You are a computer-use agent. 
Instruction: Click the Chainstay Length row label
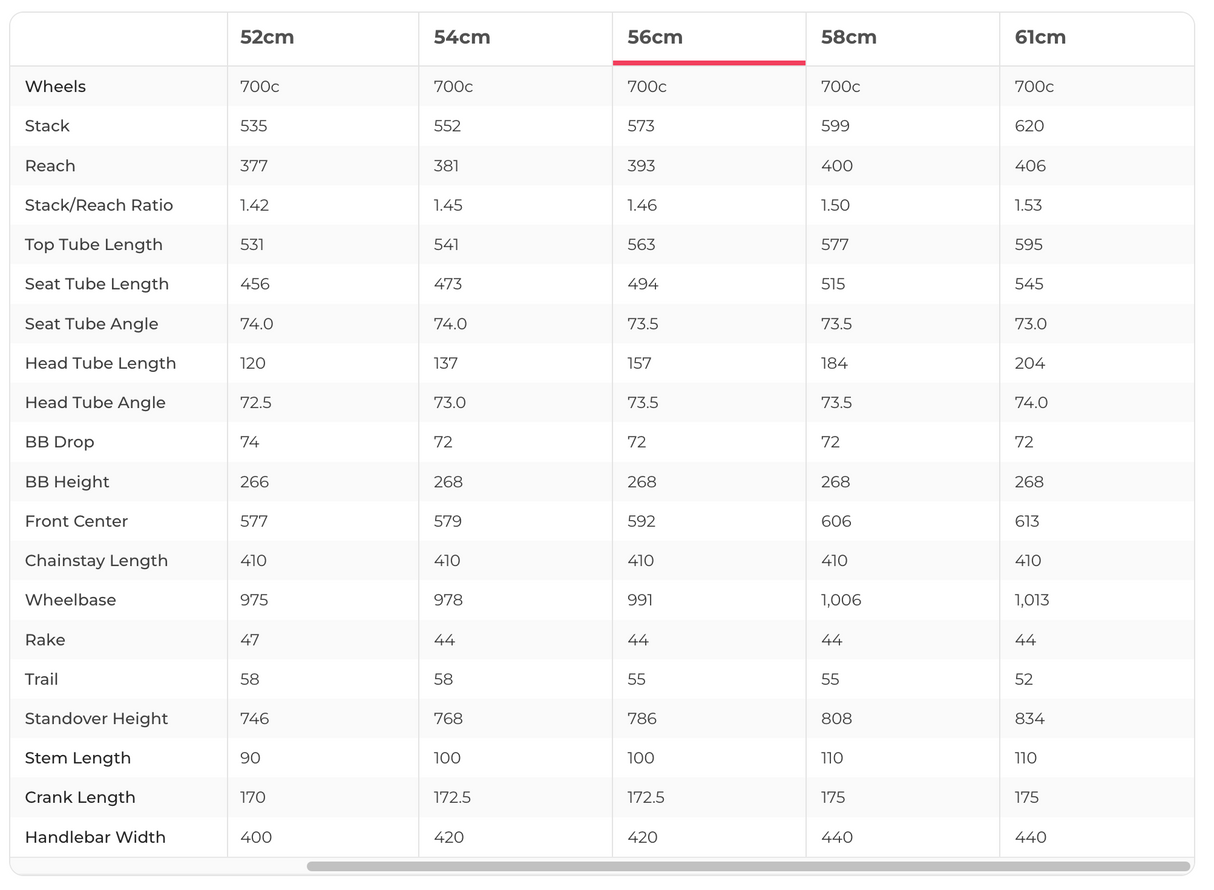(x=96, y=561)
